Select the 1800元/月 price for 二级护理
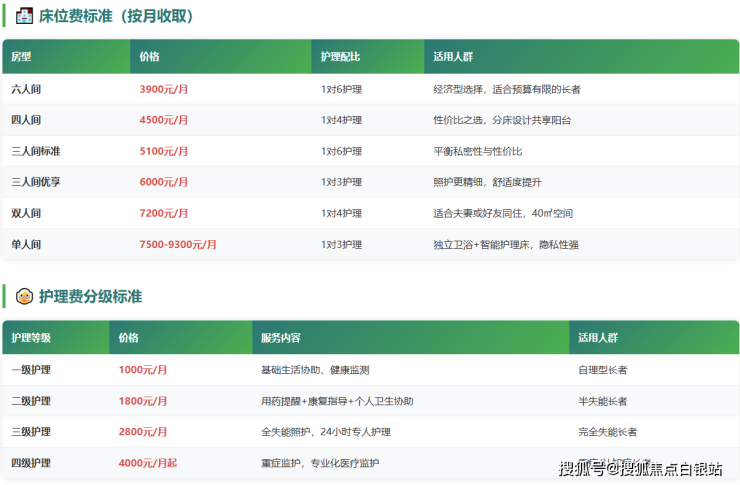The height and width of the screenshot is (485, 740). pyautogui.click(x=143, y=401)
